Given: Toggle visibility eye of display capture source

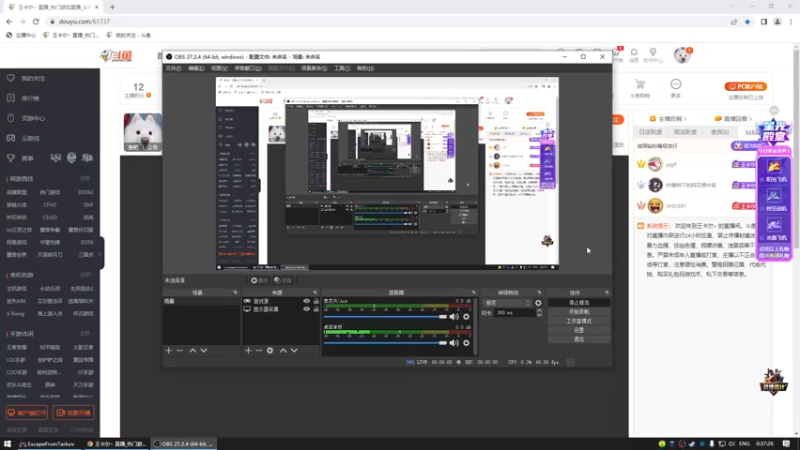Looking at the screenshot, I should pyautogui.click(x=306, y=309).
